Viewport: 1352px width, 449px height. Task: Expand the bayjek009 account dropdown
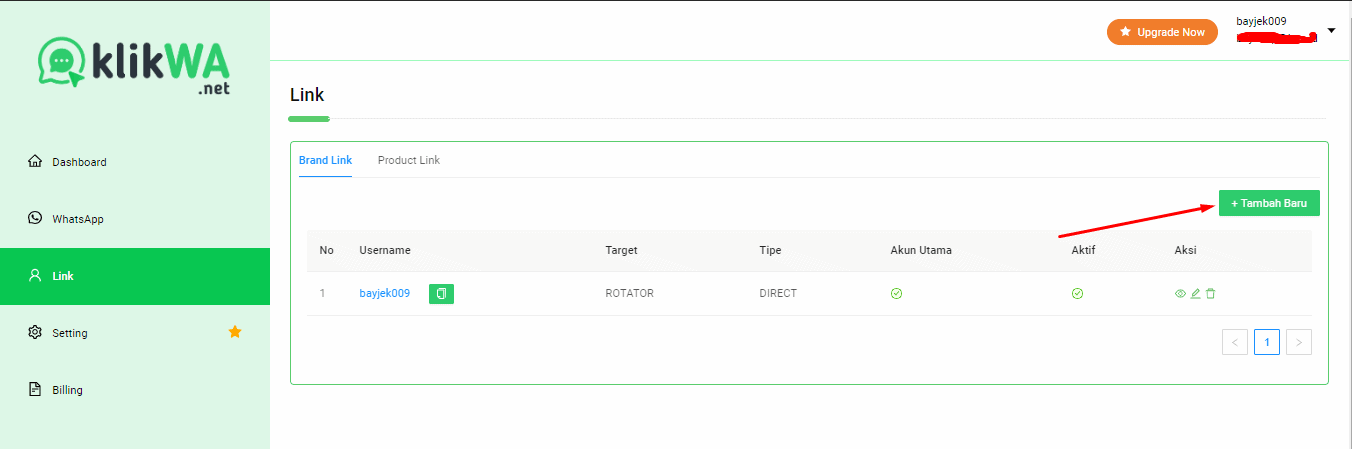coord(1331,30)
